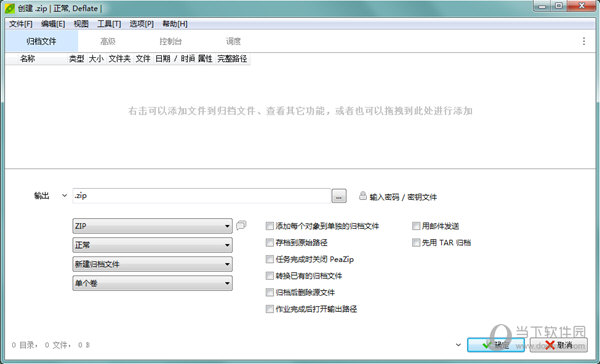
Task: Switch to the 归档文件 tab
Action: [41, 41]
